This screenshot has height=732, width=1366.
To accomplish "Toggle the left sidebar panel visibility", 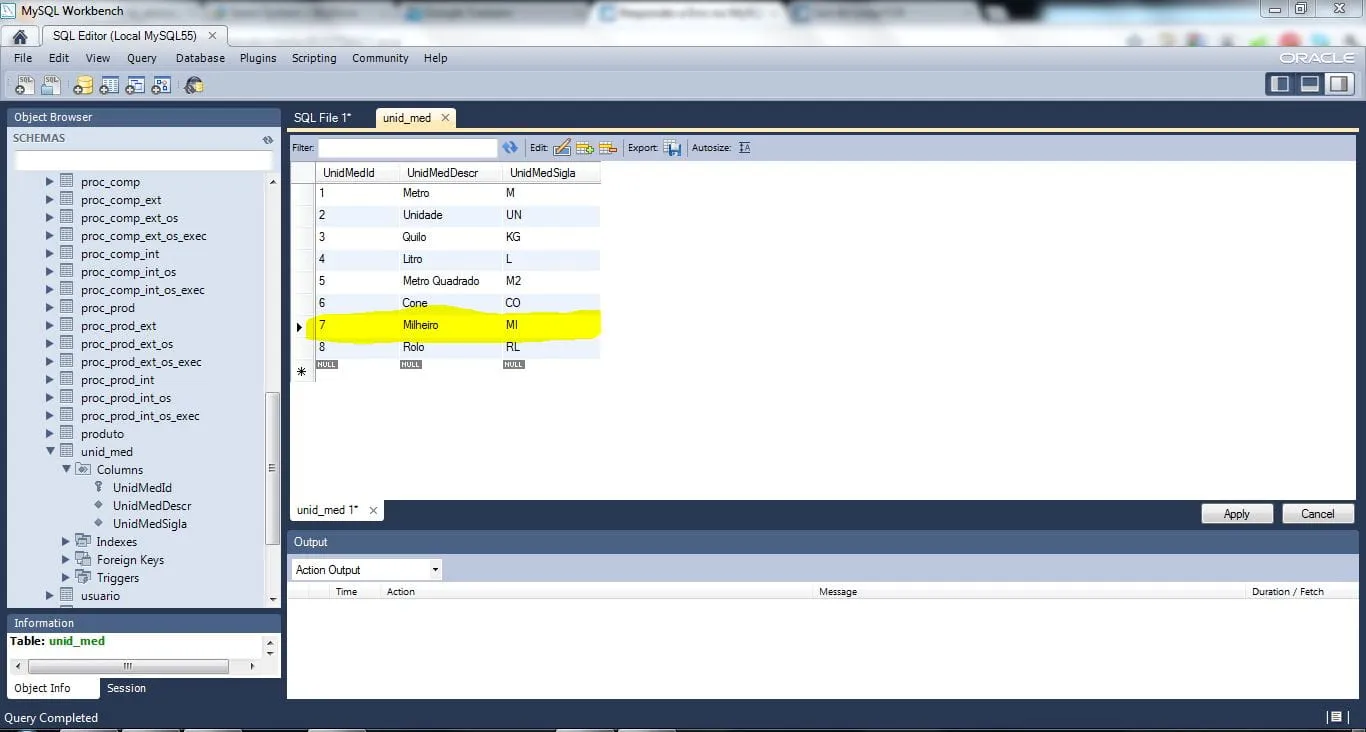I will pos(1280,84).
